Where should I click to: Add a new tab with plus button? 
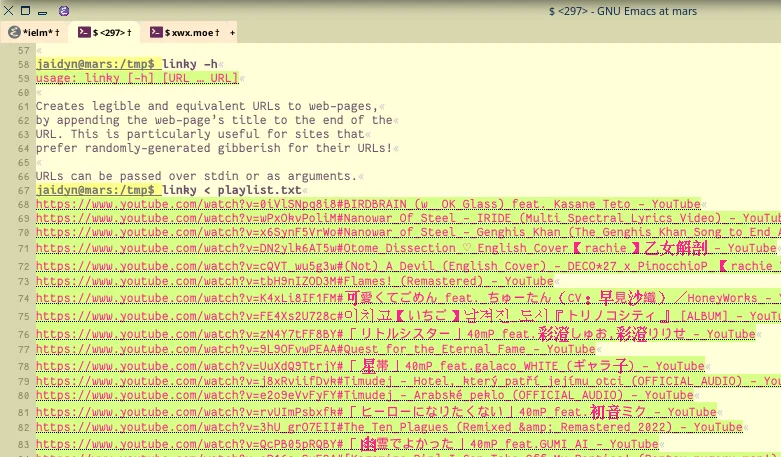[232, 33]
